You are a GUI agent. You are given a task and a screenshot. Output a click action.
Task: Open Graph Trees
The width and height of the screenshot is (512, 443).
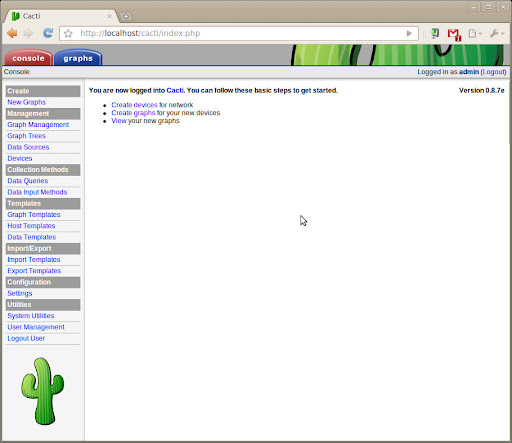click(27, 136)
